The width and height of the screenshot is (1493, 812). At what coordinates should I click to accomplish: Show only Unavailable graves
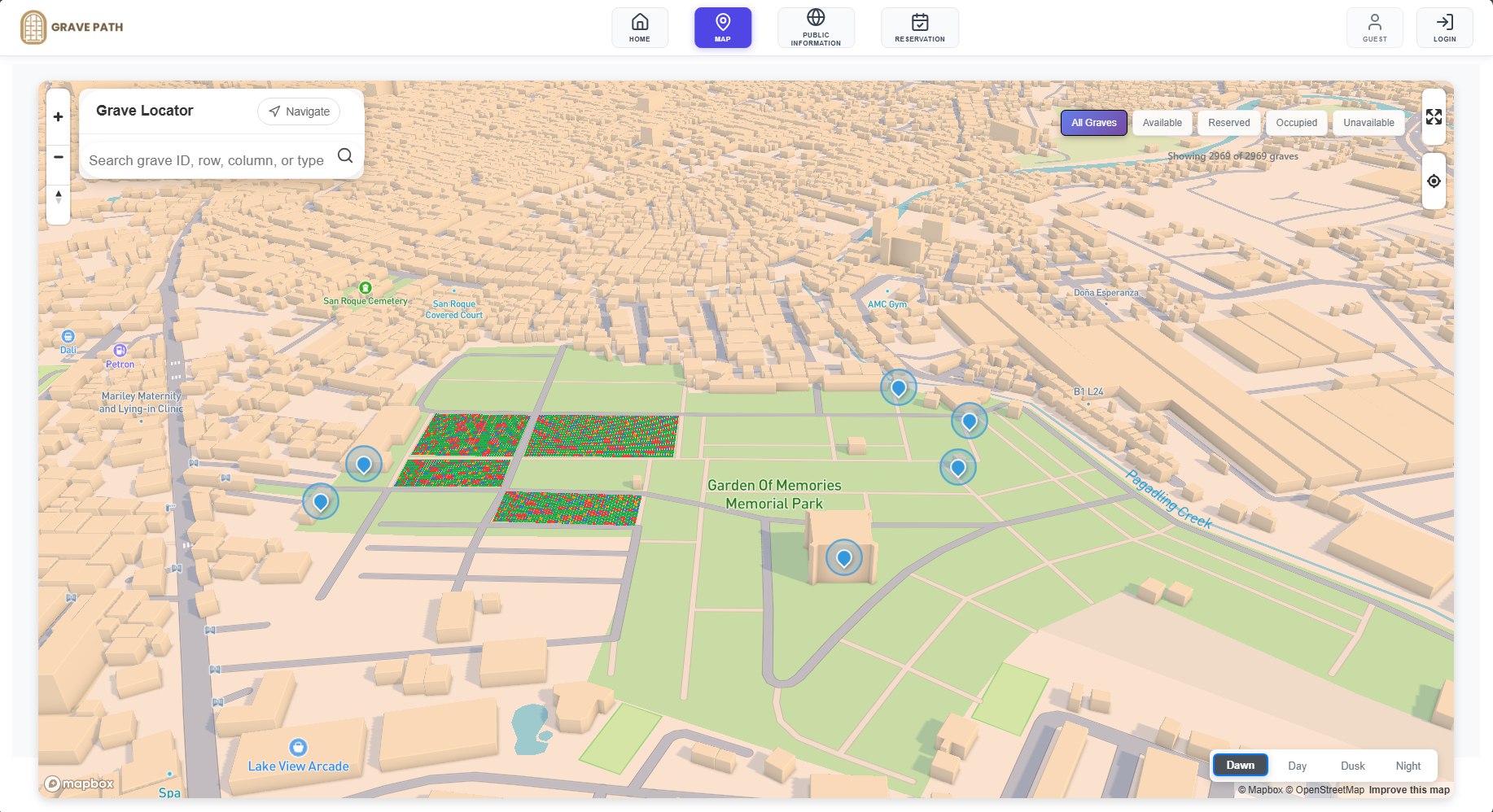1368,123
